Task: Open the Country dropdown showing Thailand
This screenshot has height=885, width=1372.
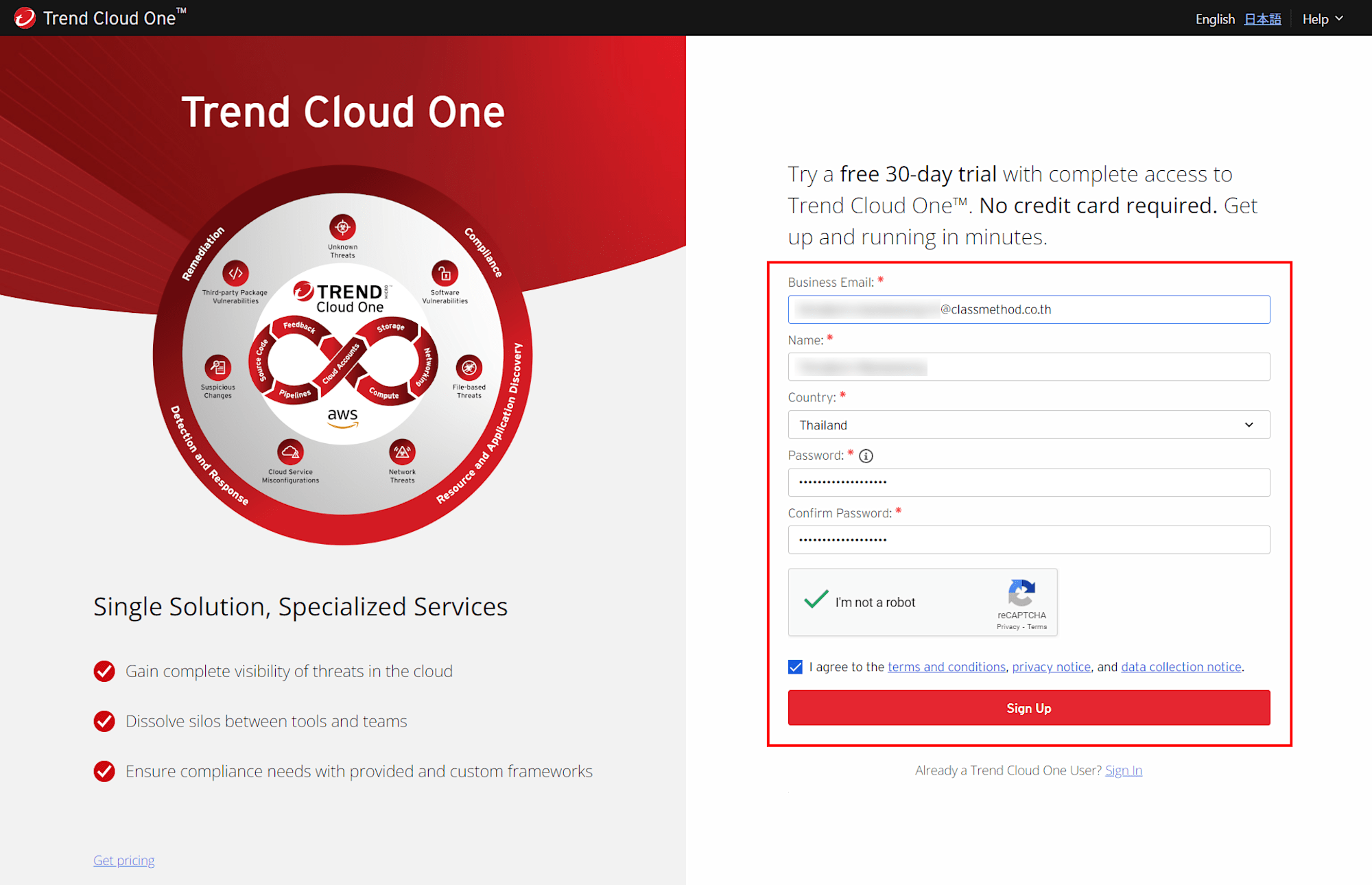Action: [1029, 425]
